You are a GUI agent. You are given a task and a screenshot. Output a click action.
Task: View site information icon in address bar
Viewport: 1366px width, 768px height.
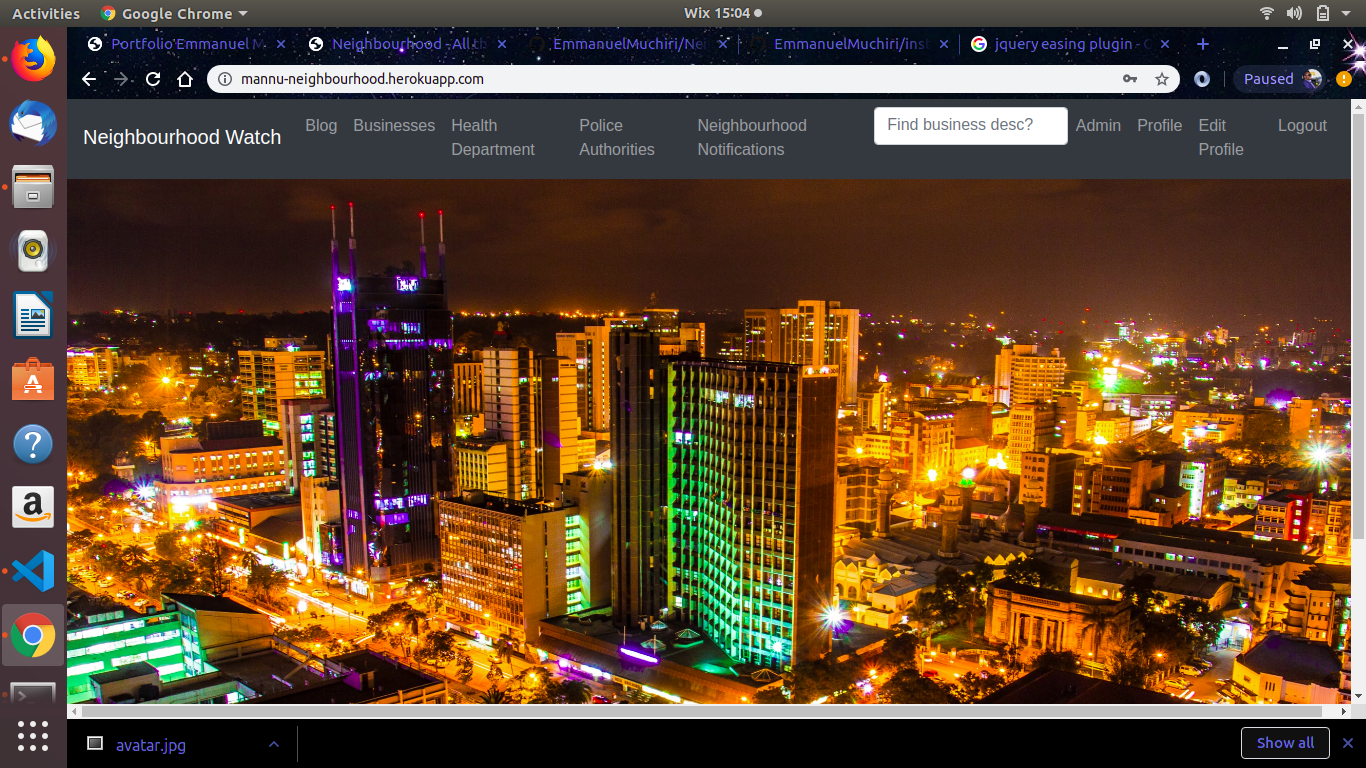pyautogui.click(x=225, y=79)
